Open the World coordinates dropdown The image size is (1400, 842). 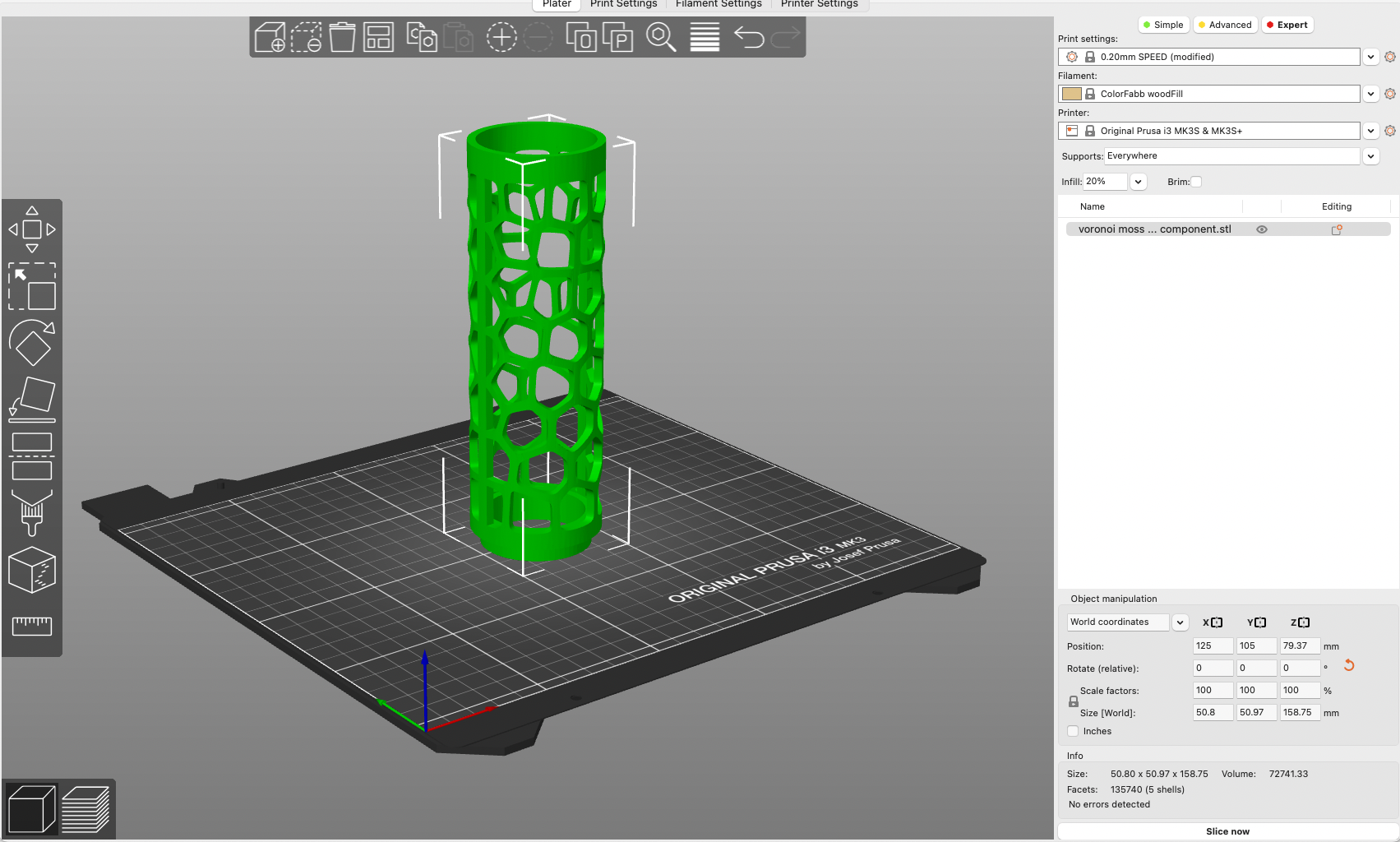click(x=1181, y=622)
